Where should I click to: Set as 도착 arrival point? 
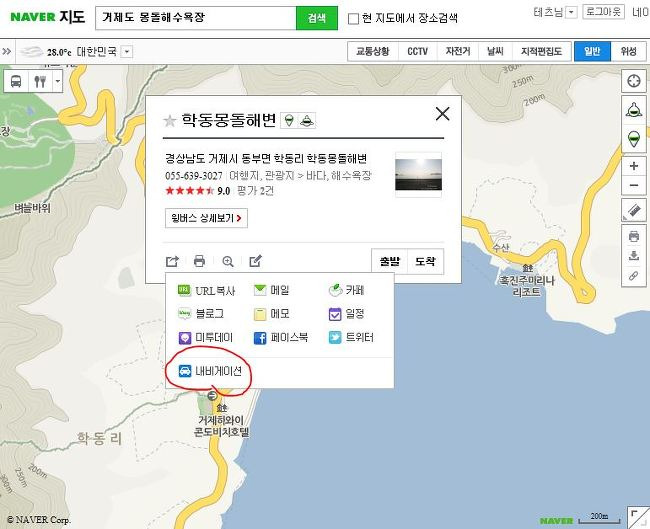point(425,261)
